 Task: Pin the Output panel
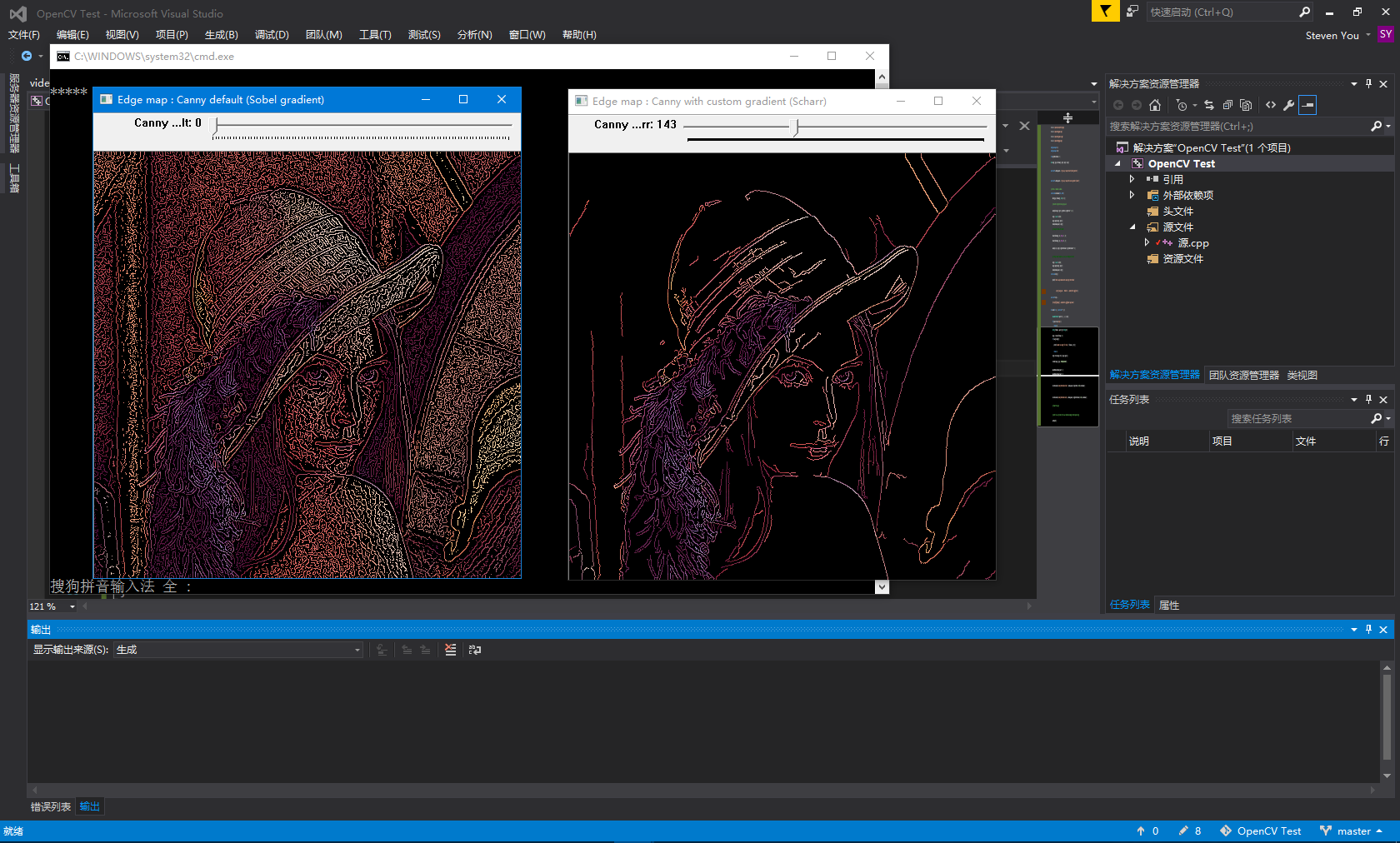tap(1368, 629)
